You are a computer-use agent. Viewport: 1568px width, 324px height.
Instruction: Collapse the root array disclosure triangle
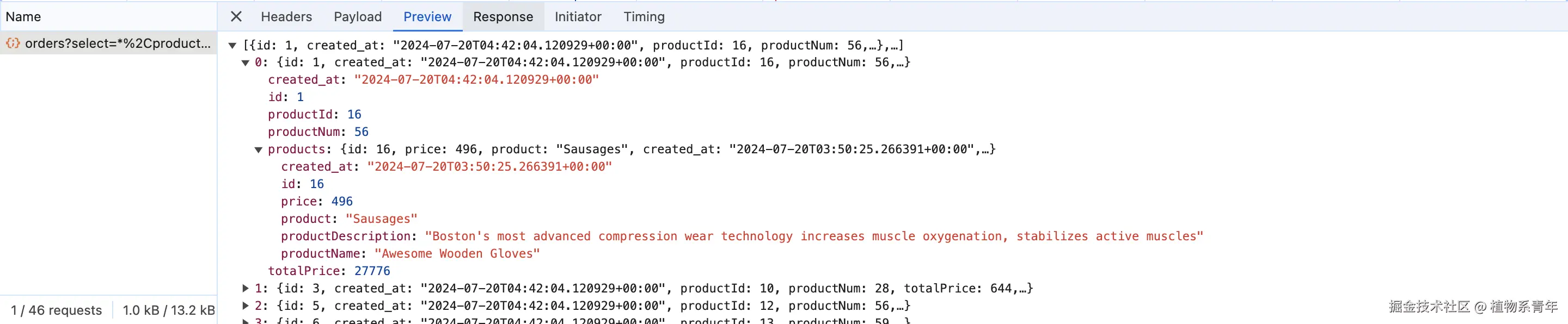pos(232,46)
